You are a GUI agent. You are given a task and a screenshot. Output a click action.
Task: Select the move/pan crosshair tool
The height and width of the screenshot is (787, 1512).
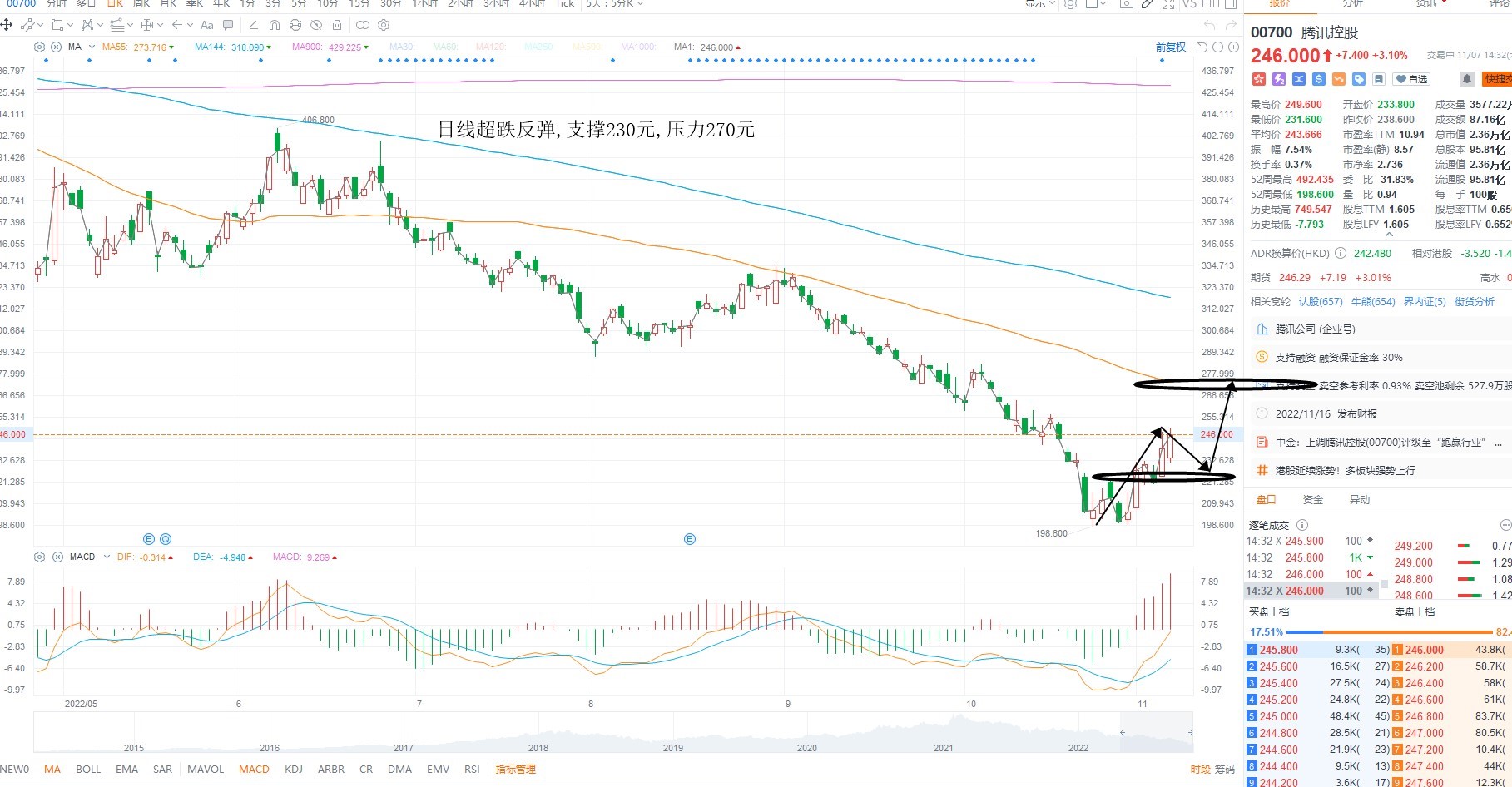point(6,25)
